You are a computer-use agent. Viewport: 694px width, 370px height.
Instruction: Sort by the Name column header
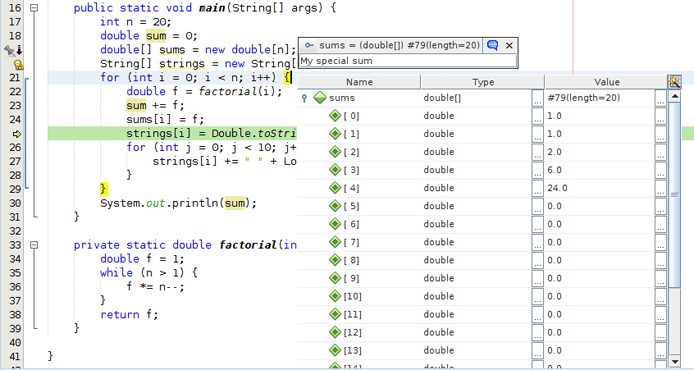coord(359,82)
